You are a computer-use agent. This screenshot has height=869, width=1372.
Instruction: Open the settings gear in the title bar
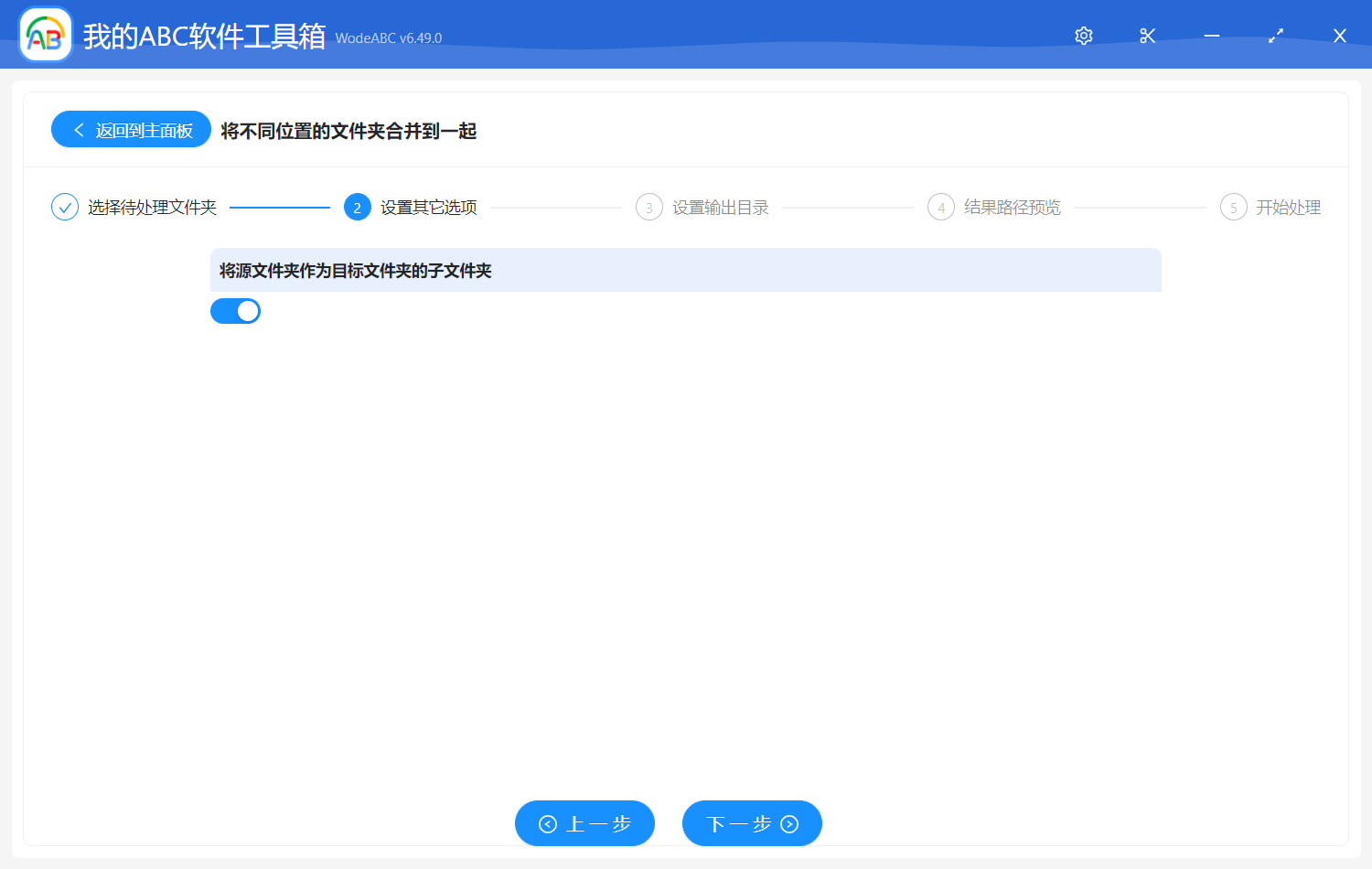1083,35
